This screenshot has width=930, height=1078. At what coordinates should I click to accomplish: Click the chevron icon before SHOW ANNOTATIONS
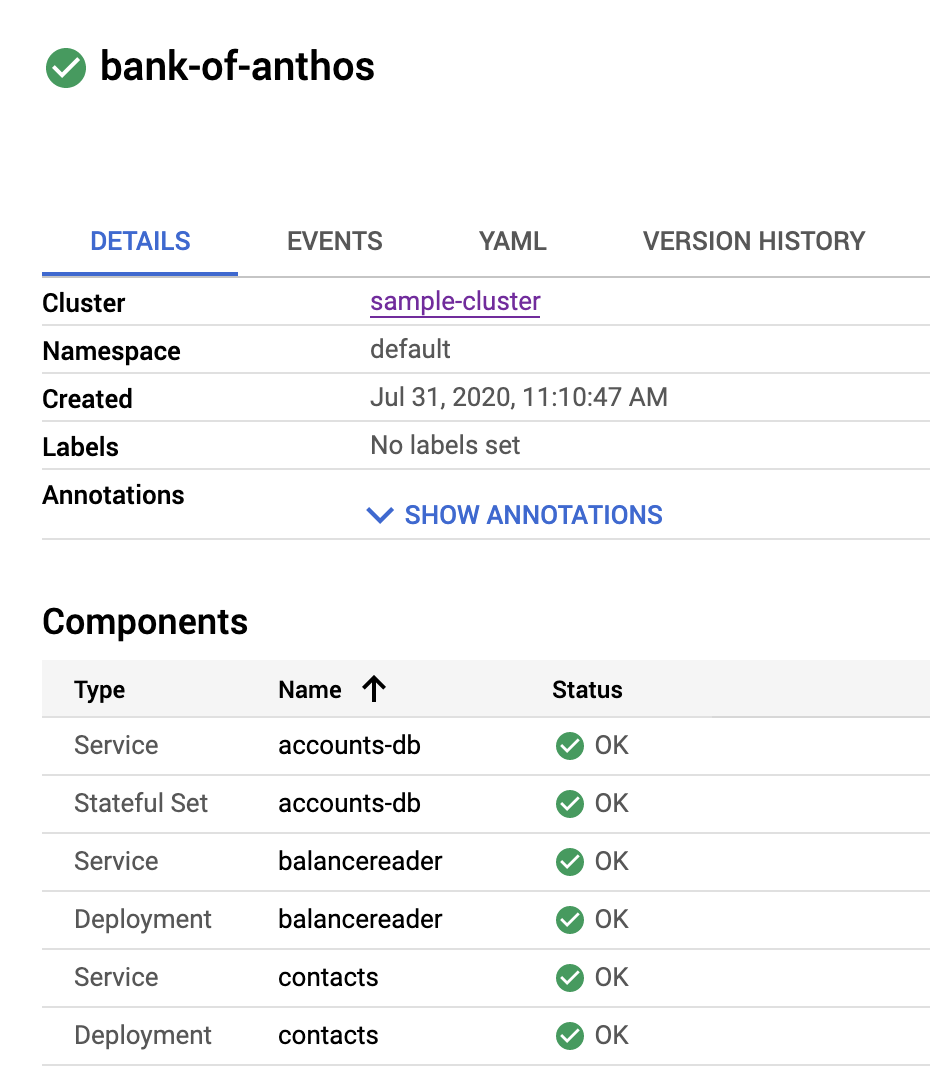click(380, 515)
